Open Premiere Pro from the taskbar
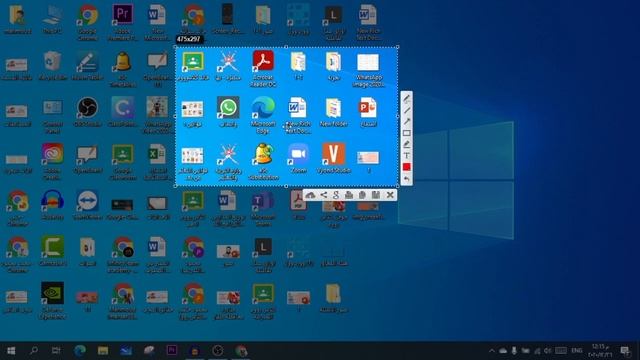The width and height of the screenshot is (640, 360). (172, 351)
